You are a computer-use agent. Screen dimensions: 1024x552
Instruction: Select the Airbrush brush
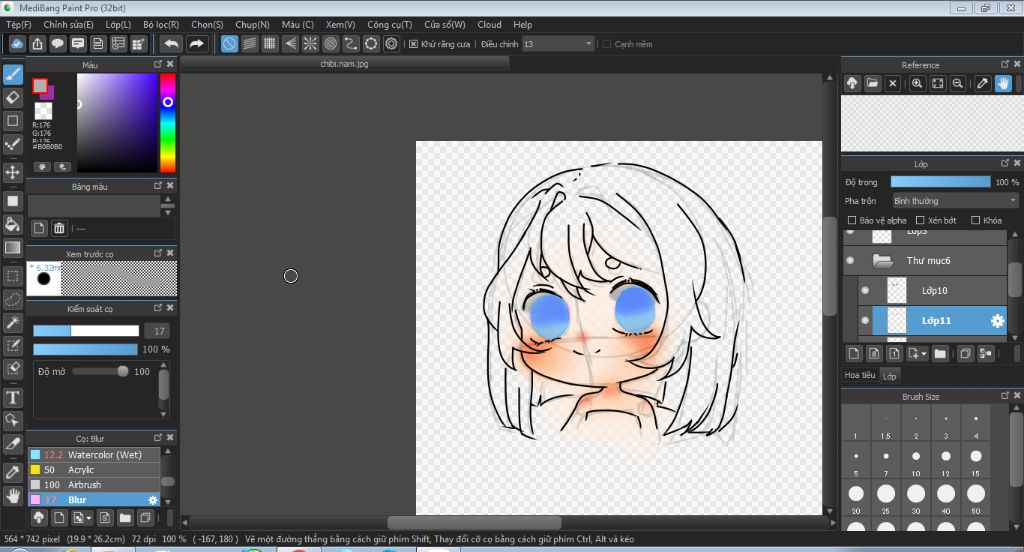pyautogui.click(x=94, y=485)
